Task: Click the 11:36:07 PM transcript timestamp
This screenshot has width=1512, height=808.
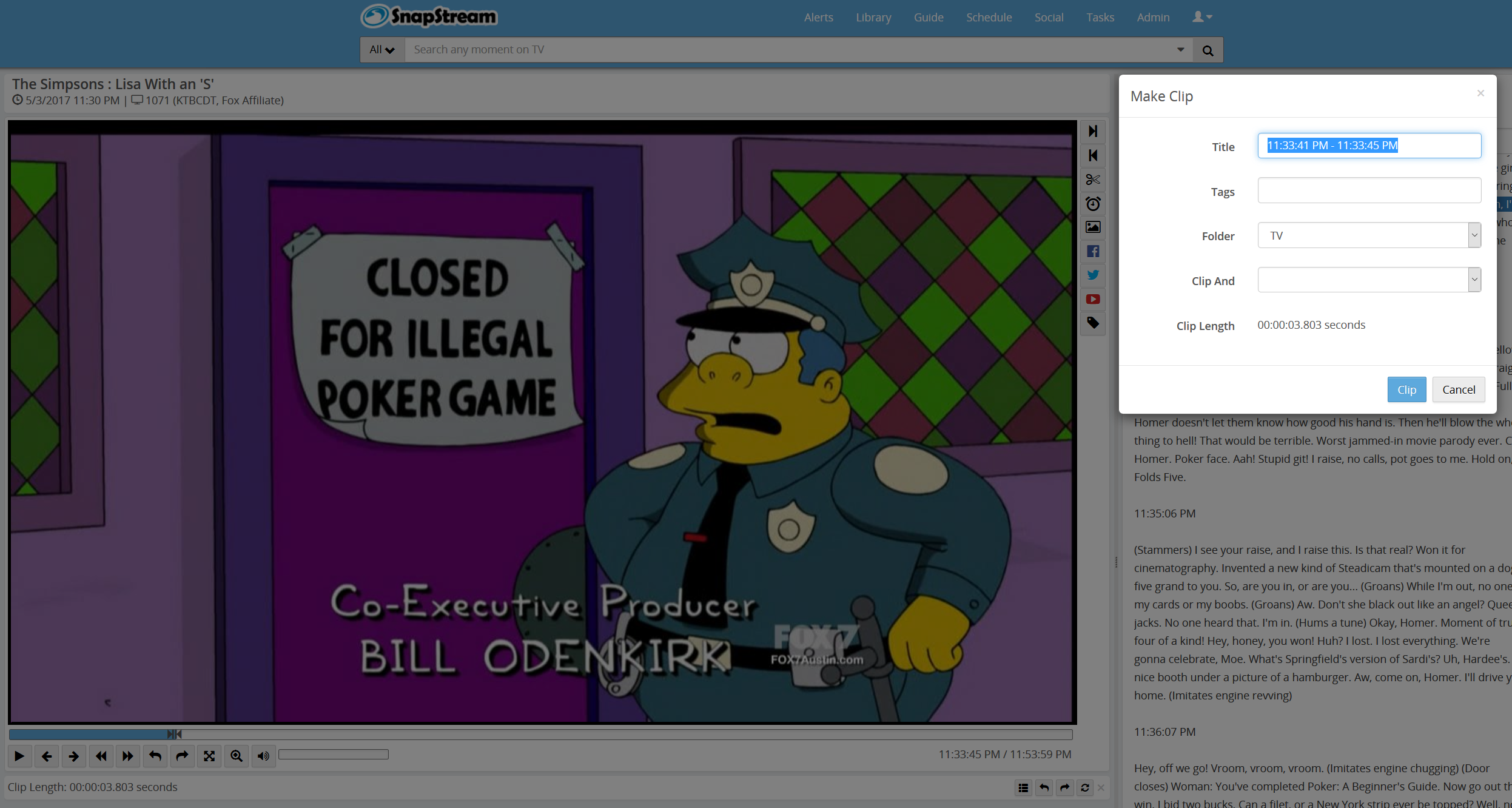Action: click(1164, 732)
